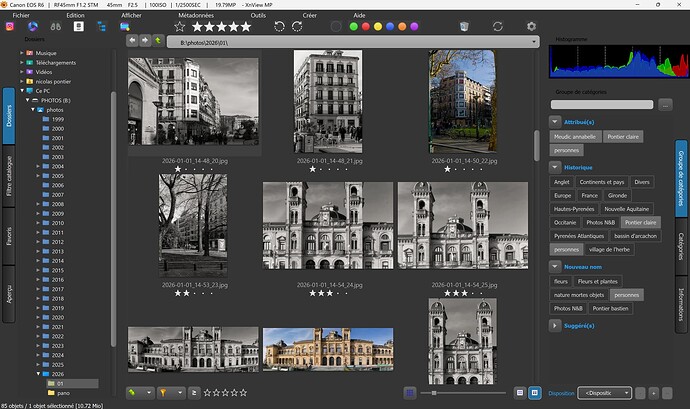The height and width of the screenshot is (409, 690).
Task: Click the '...' button beside category group field
Action: (666, 104)
